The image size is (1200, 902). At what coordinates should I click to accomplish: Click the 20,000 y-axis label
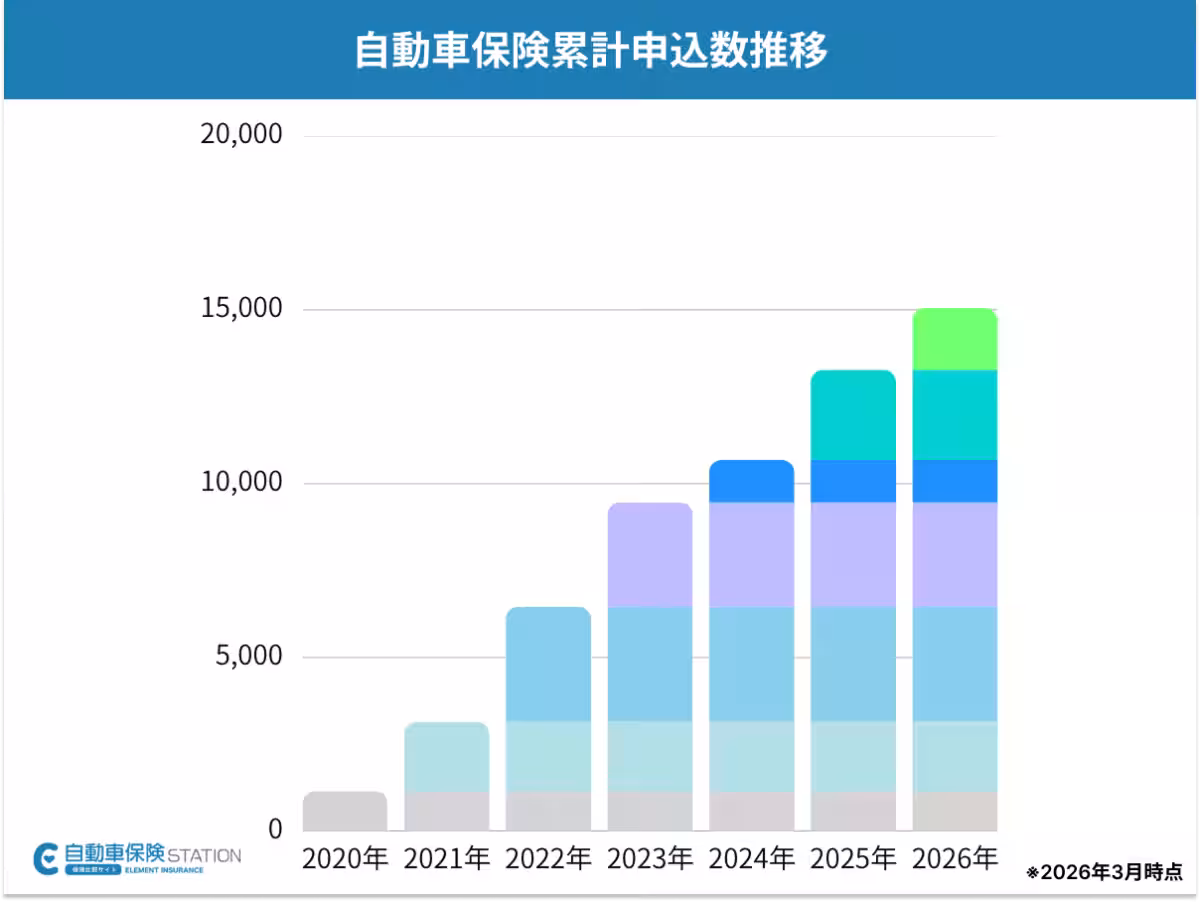tap(242, 134)
